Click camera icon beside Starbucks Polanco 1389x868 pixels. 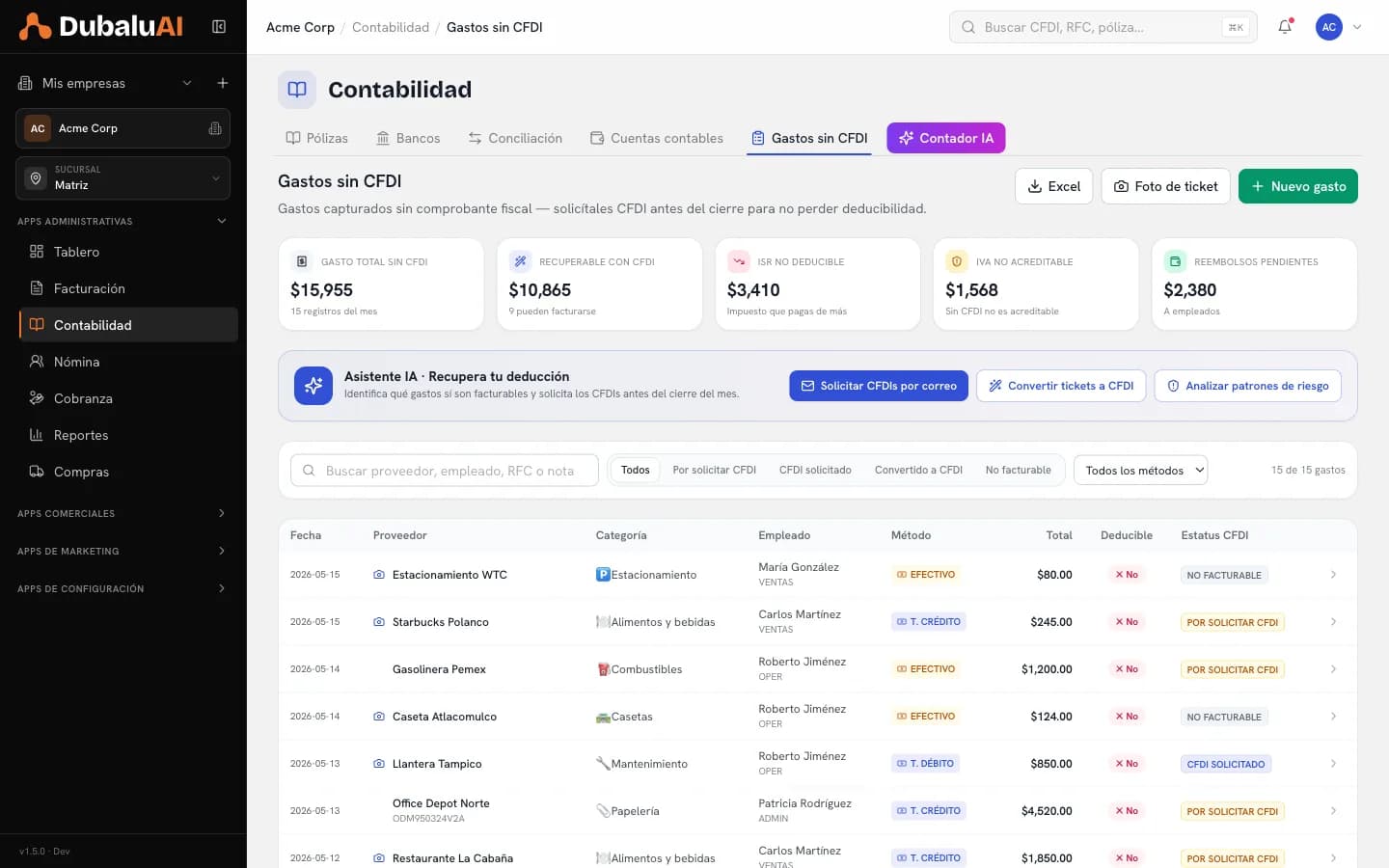pyautogui.click(x=379, y=622)
